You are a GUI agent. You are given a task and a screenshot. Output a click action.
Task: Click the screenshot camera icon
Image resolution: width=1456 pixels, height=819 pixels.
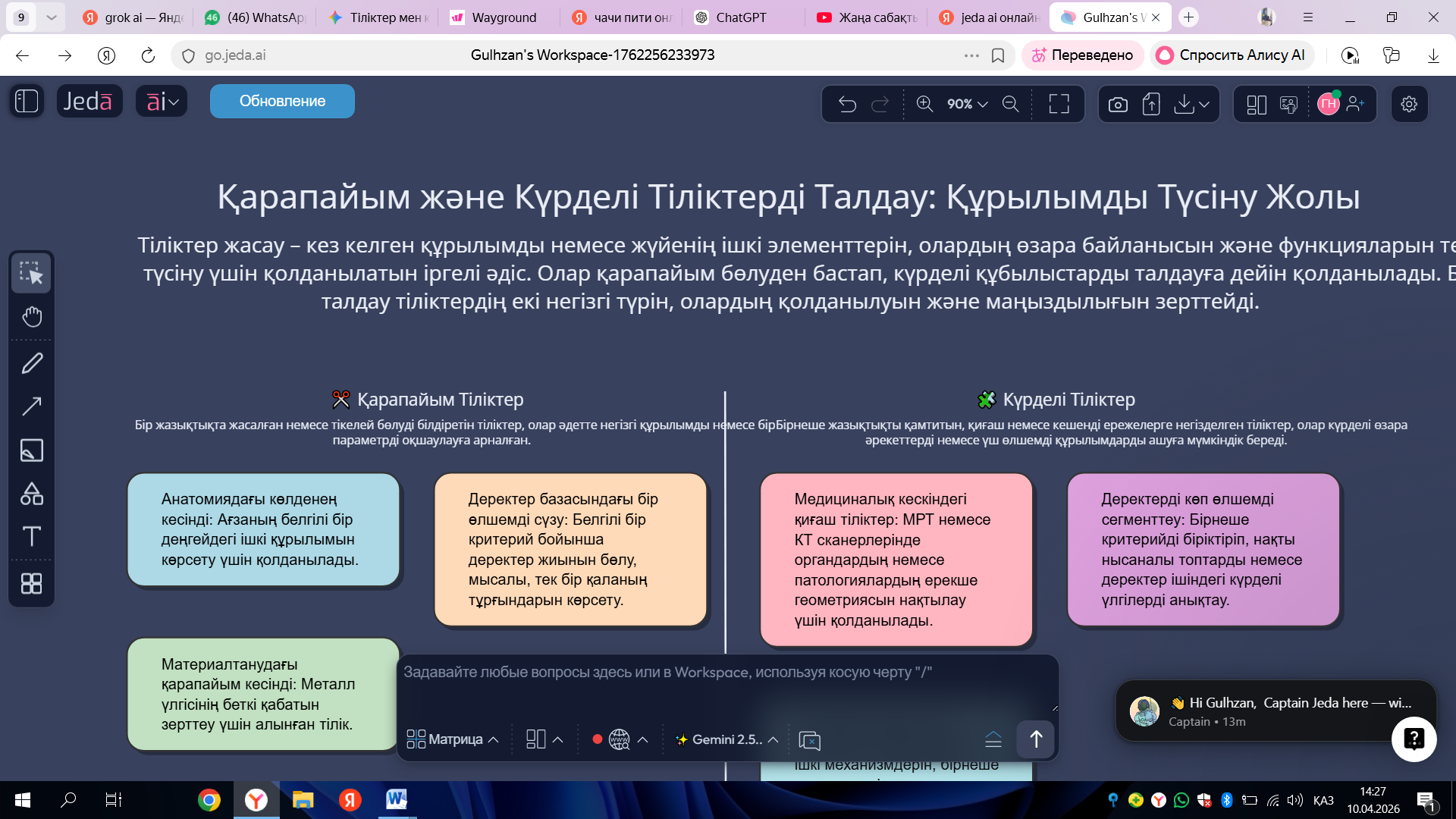click(1118, 104)
